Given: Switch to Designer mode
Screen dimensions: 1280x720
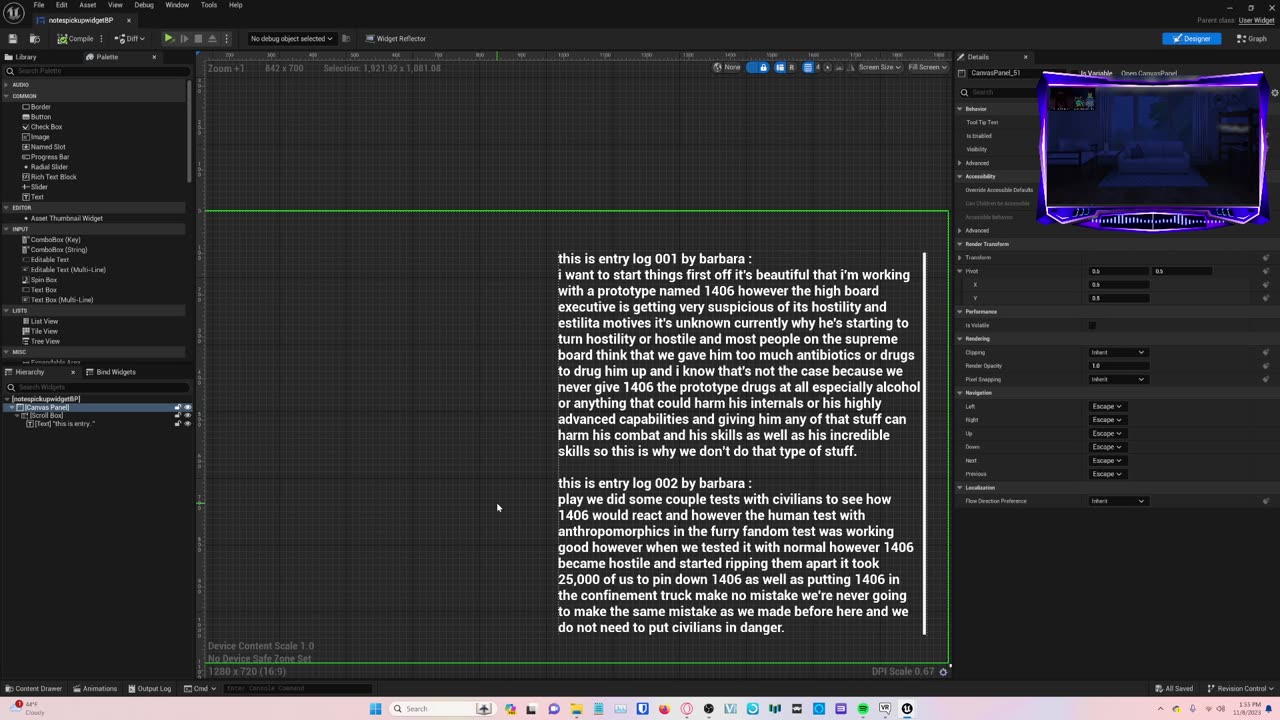Looking at the screenshot, I should pos(1191,38).
